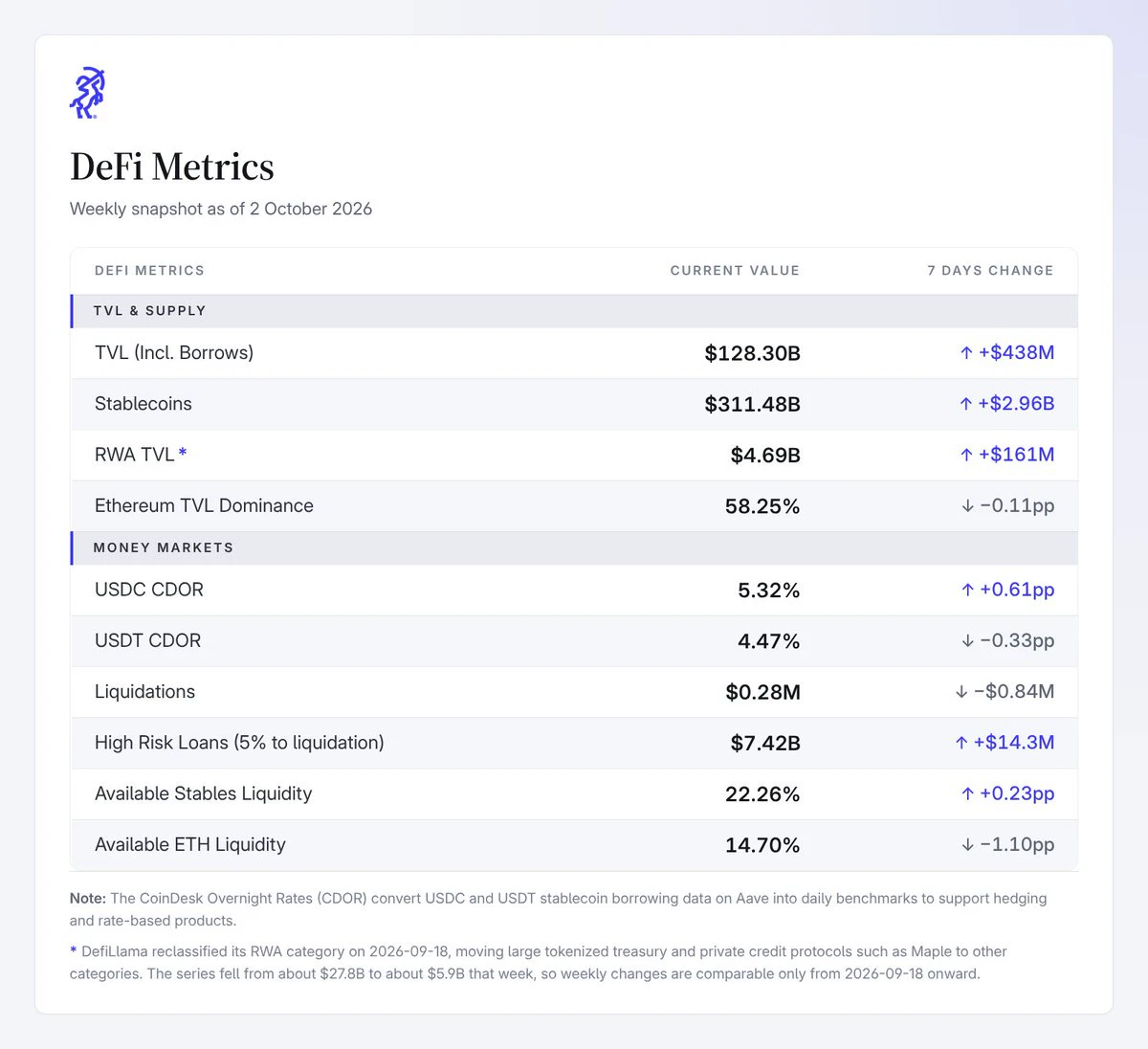This screenshot has width=1148, height=1049.
Task: Click the down arrow beside −0.11pp
Action: tap(968, 505)
